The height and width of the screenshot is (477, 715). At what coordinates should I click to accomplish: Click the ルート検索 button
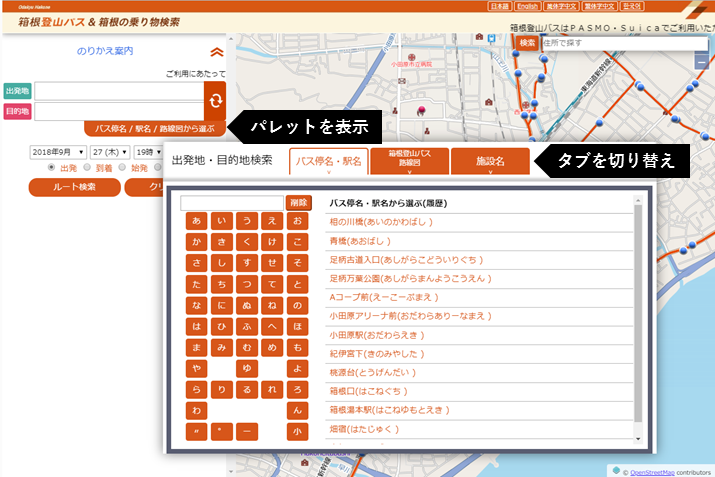point(75,187)
